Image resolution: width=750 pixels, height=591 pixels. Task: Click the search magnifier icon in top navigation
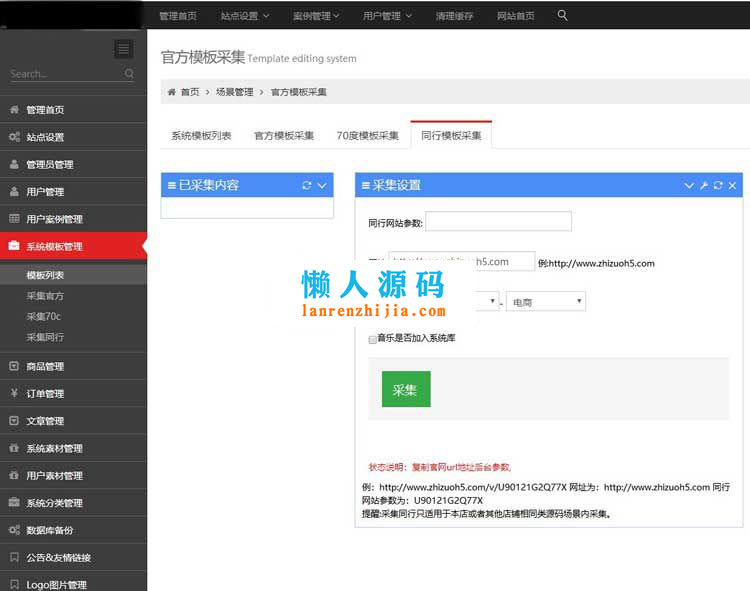(x=562, y=16)
